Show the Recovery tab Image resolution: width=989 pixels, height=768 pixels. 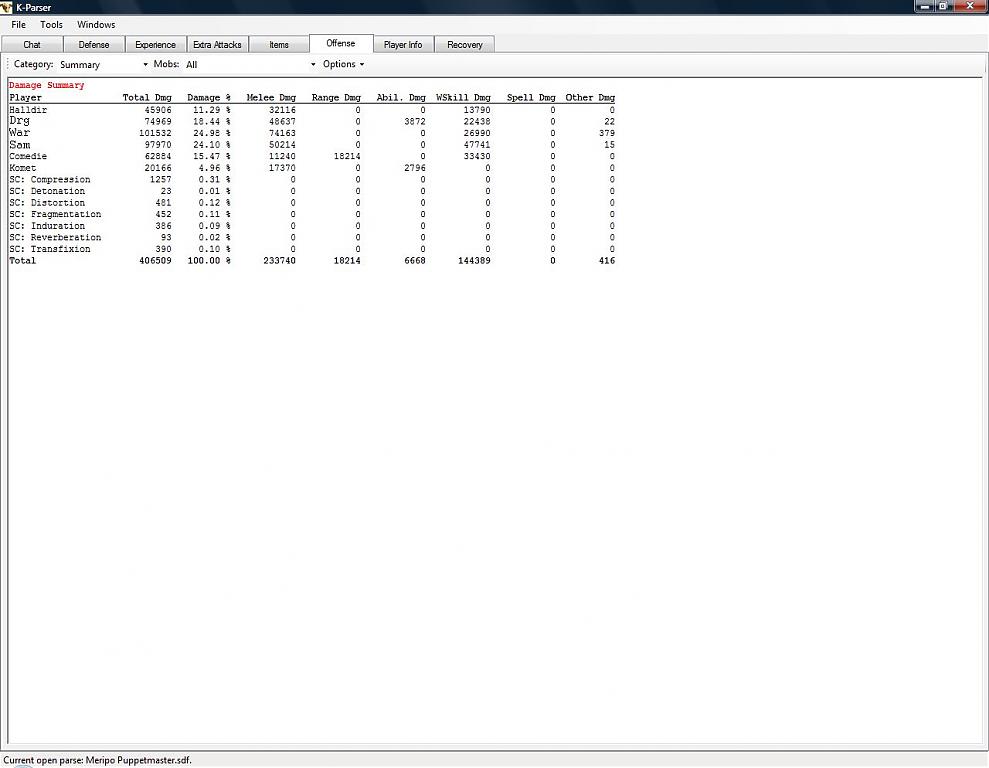click(464, 45)
